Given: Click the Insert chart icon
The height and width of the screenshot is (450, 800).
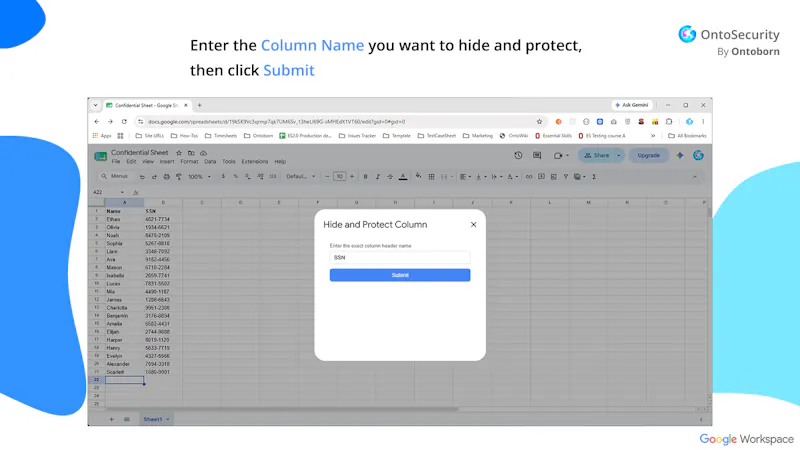Looking at the screenshot, I should (x=554, y=177).
